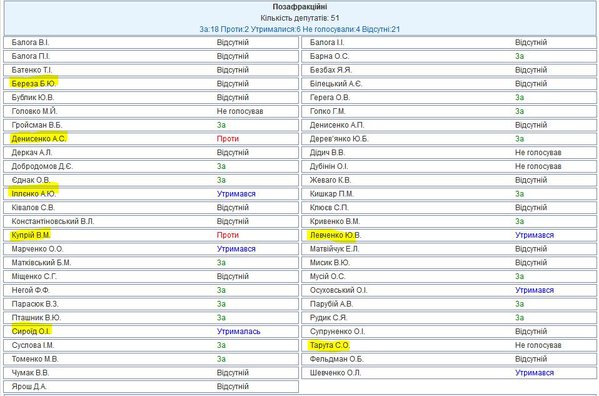Select the highlighted Сироїд О.І. name
Image resolution: width=599 pixels, height=396 pixels.
point(31,331)
